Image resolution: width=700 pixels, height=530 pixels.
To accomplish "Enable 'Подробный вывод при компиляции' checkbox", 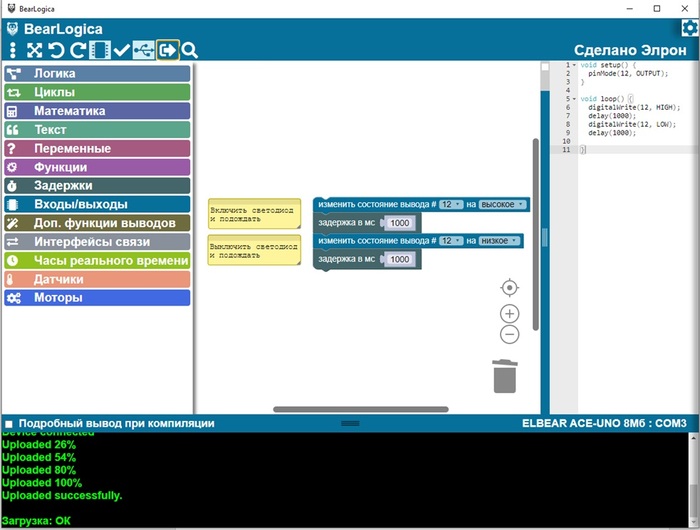I will click(9, 424).
